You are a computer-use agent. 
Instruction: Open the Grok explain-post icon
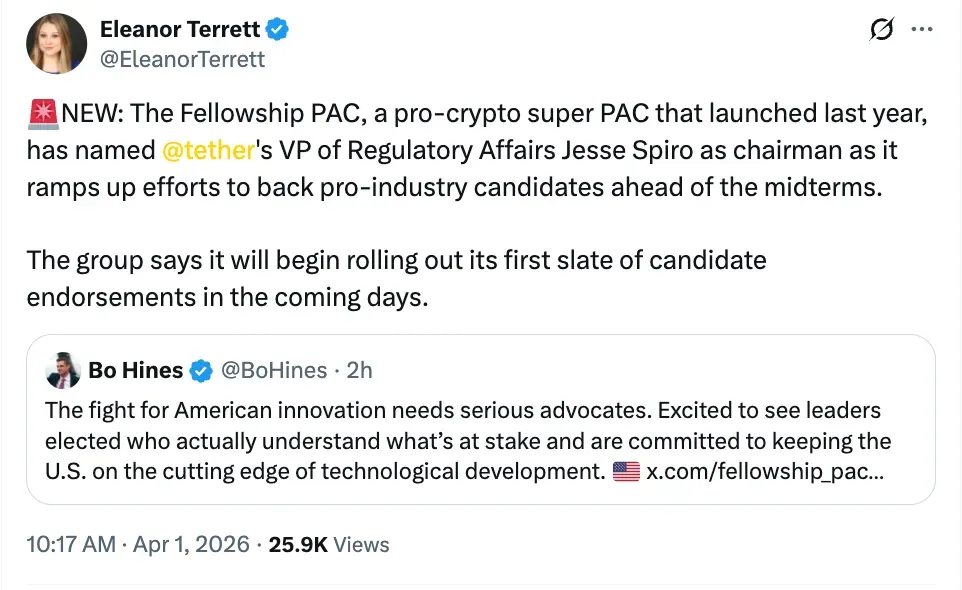click(882, 30)
